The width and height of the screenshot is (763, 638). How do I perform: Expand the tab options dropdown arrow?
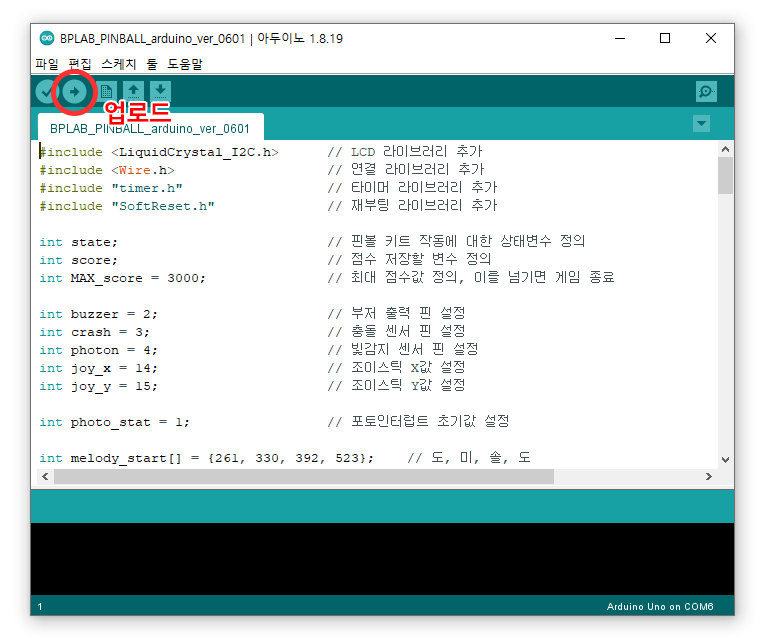pos(701,124)
